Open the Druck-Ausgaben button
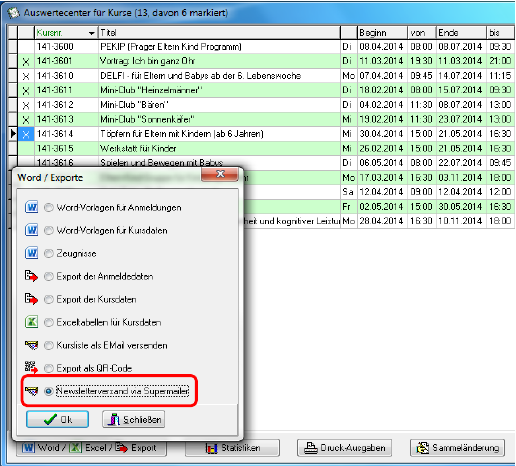This screenshot has height=466, width=516. 344,448
